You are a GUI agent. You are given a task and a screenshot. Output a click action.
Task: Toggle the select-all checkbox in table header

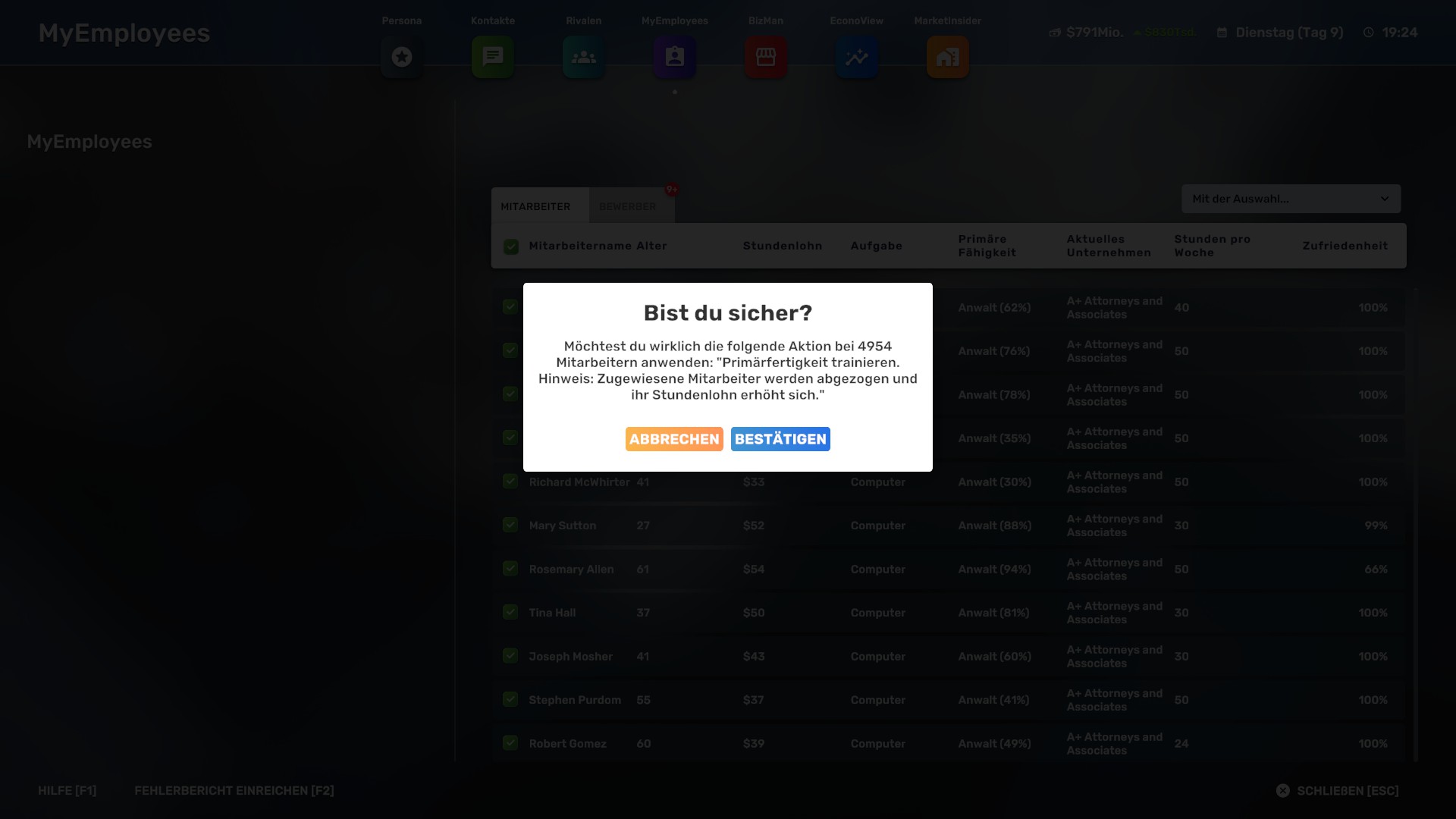coord(511,246)
